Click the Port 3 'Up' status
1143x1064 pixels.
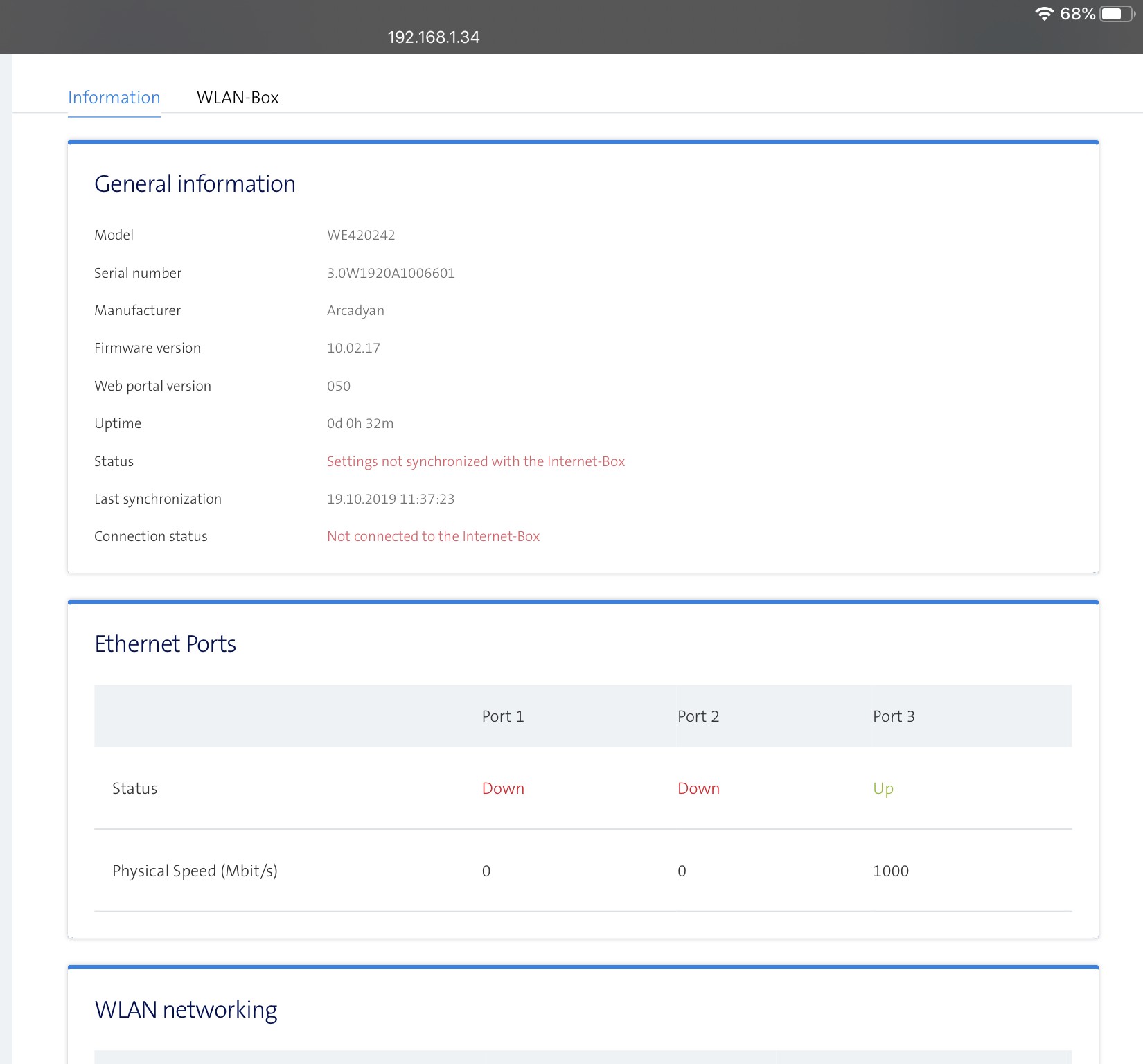tap(883, 788)
